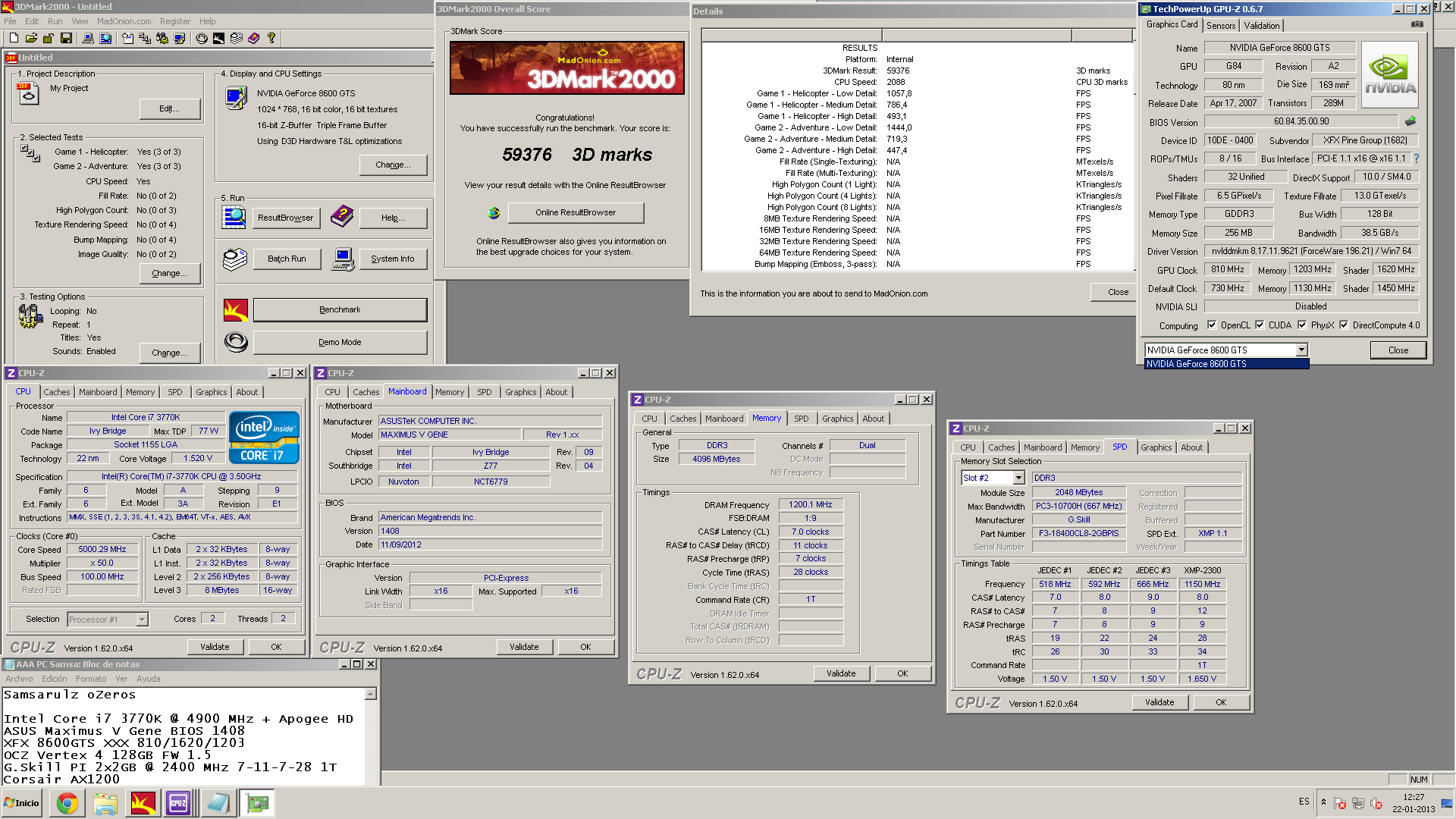Click the display settings monitor toolbar icon
Screen dimensions: 1456x819
[x=180, y=38]
